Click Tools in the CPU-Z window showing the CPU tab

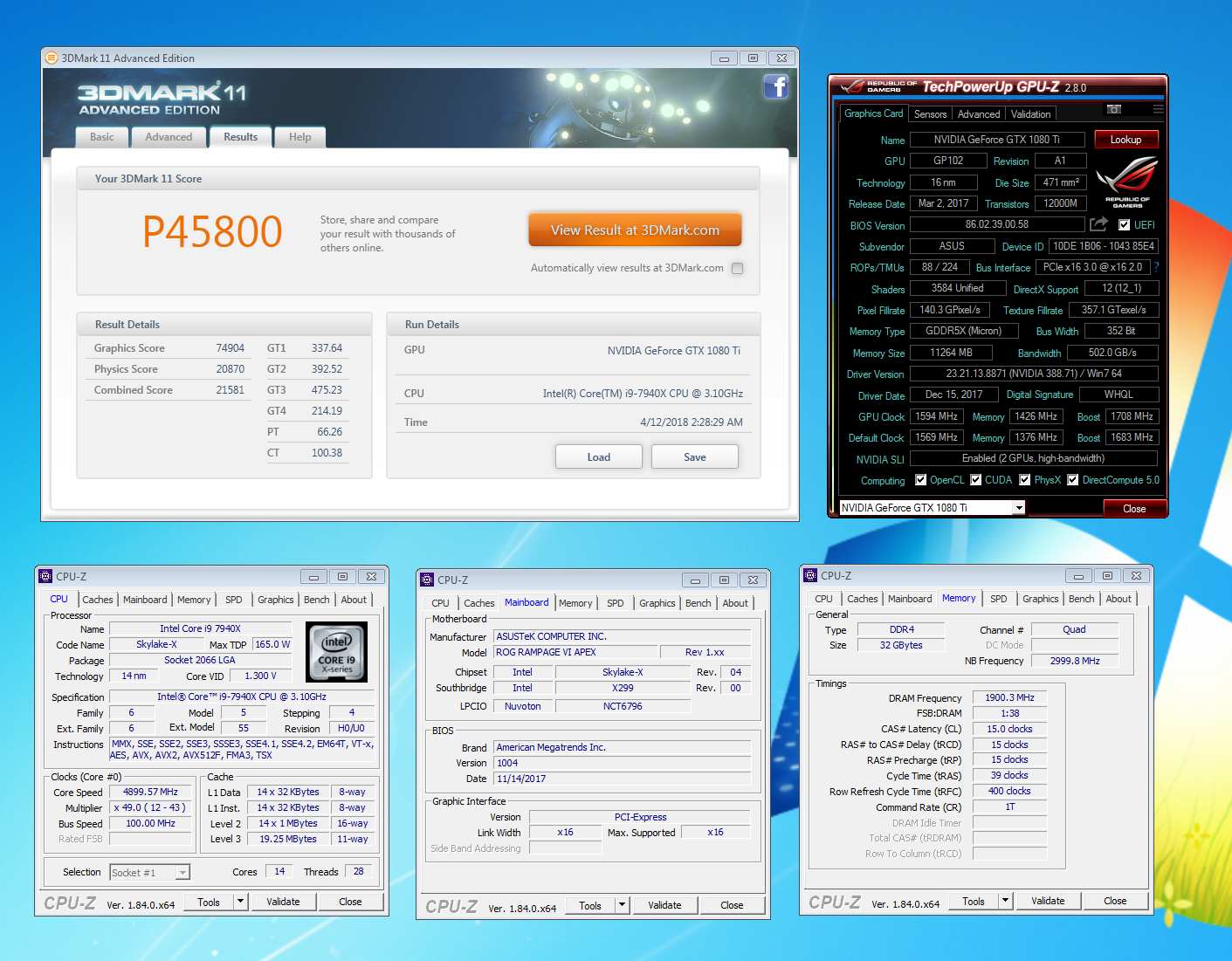(x=209, y=902)
